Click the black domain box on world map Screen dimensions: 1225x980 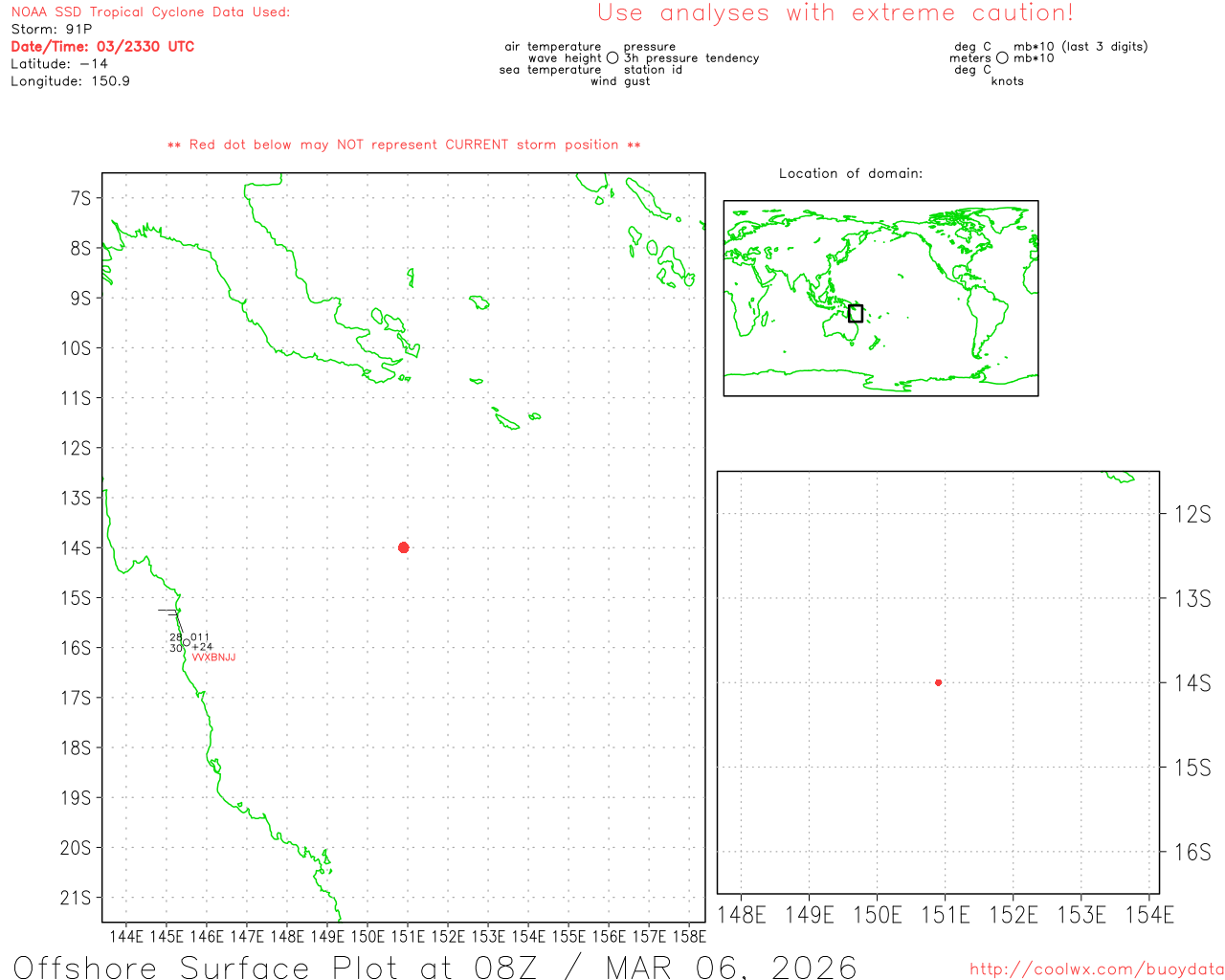856,313
